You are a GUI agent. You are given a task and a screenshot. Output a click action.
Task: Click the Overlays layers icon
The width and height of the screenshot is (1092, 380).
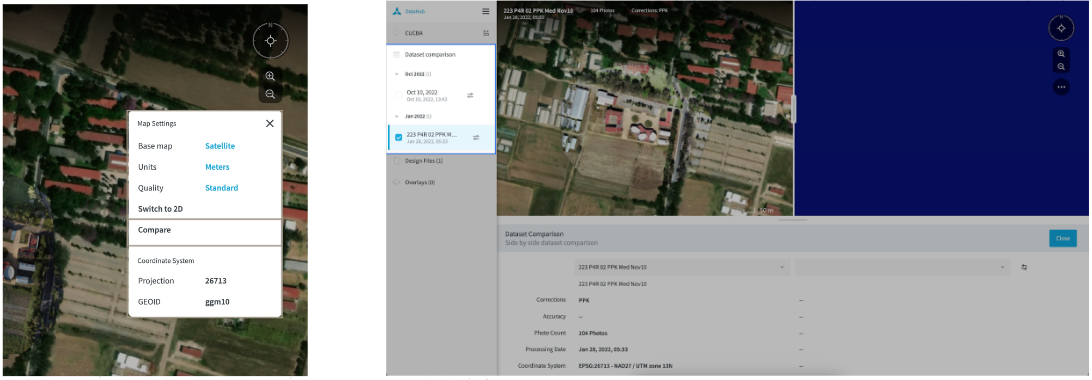coord(396,182)
